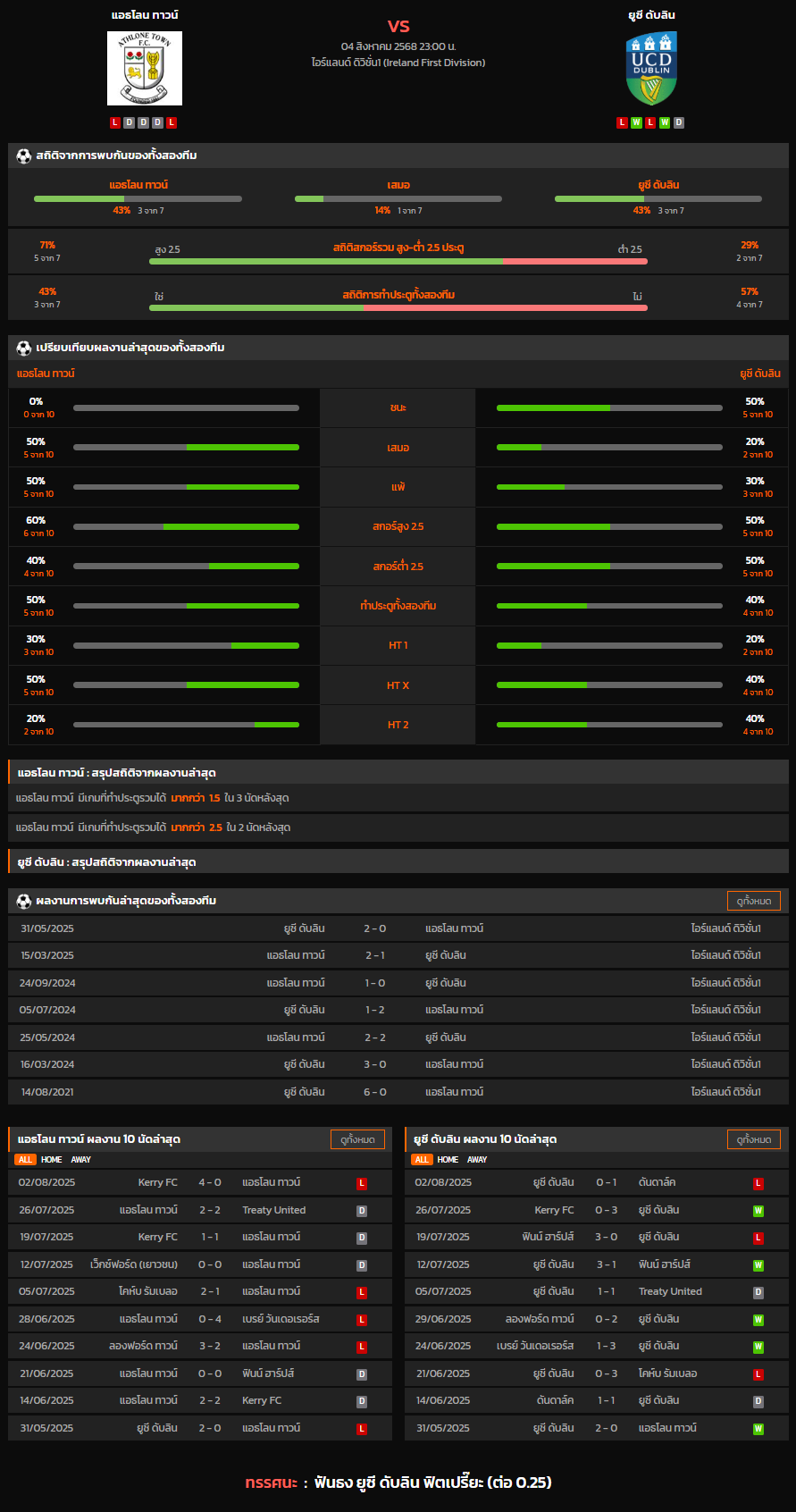Image resolution: width=796 pixels, height=1512 pixels.
Task: Click D badge on Treaty United 2-2 row
Action: 362,1211
